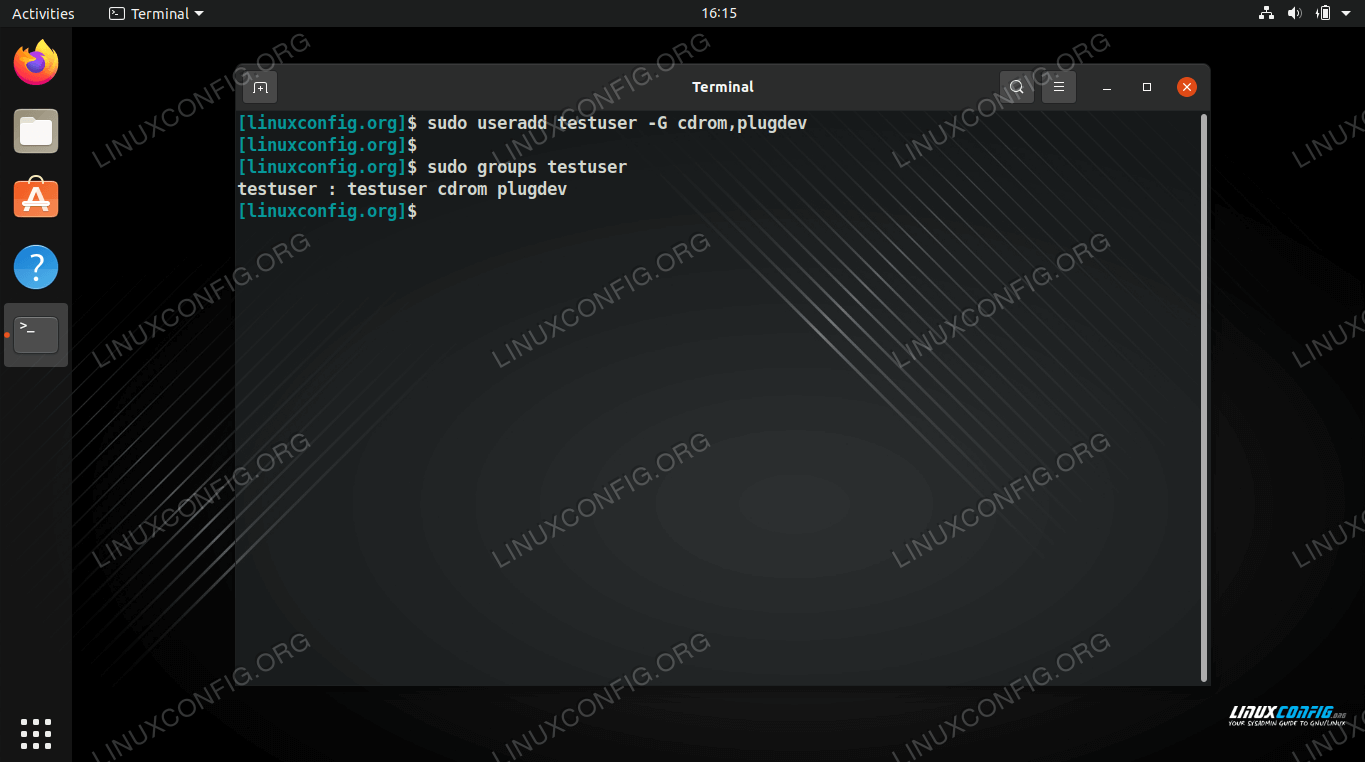Expand the Terminal app menu in top bar

[156, 13]
